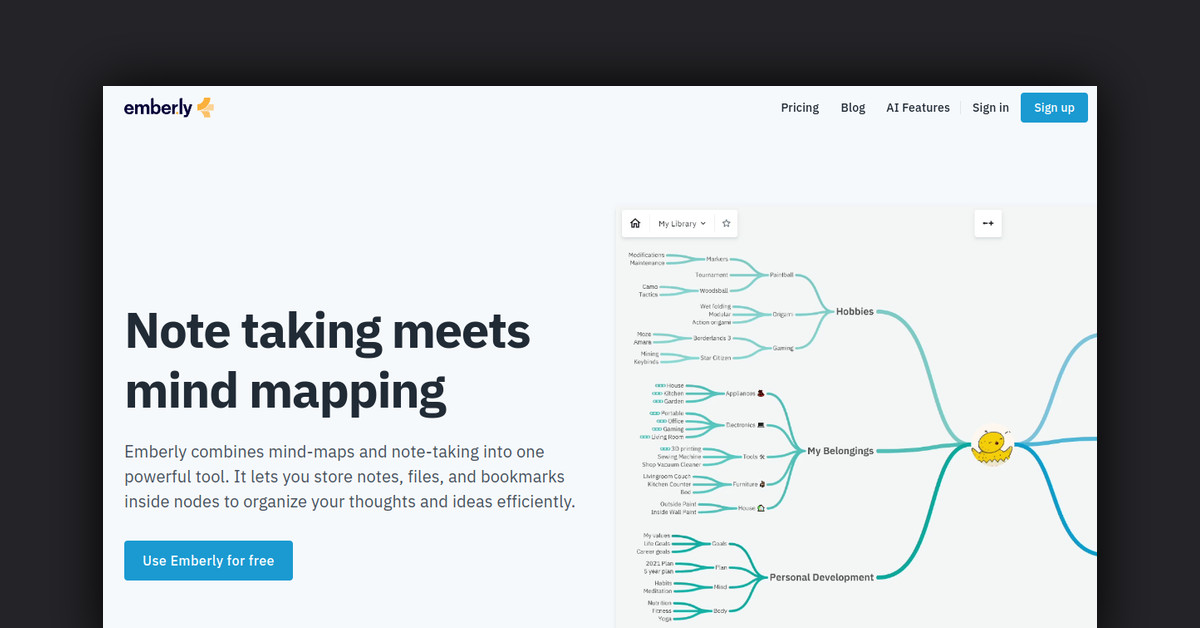
Task: Select the yellow chick center node
Action: 991,446
